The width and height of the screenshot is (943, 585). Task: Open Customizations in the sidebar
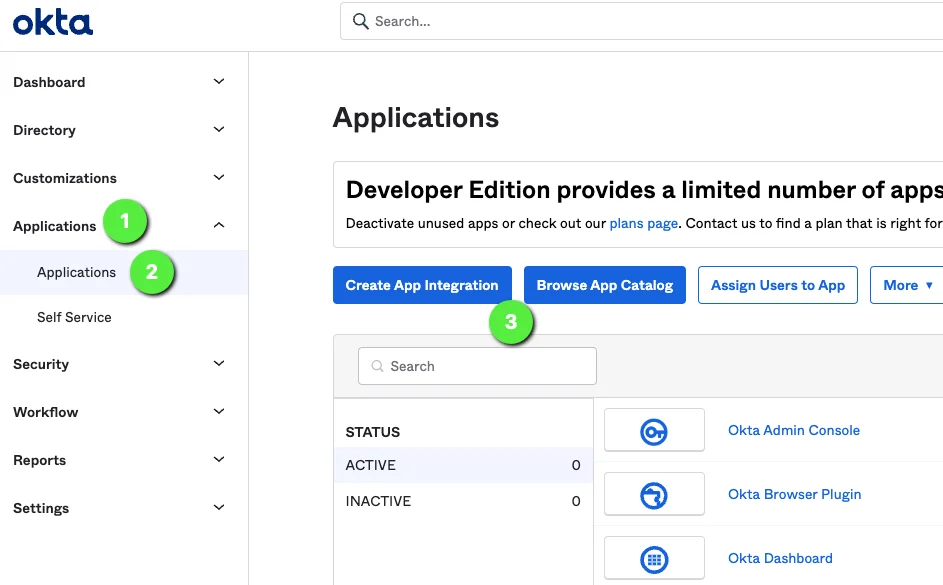pos(65,178)
